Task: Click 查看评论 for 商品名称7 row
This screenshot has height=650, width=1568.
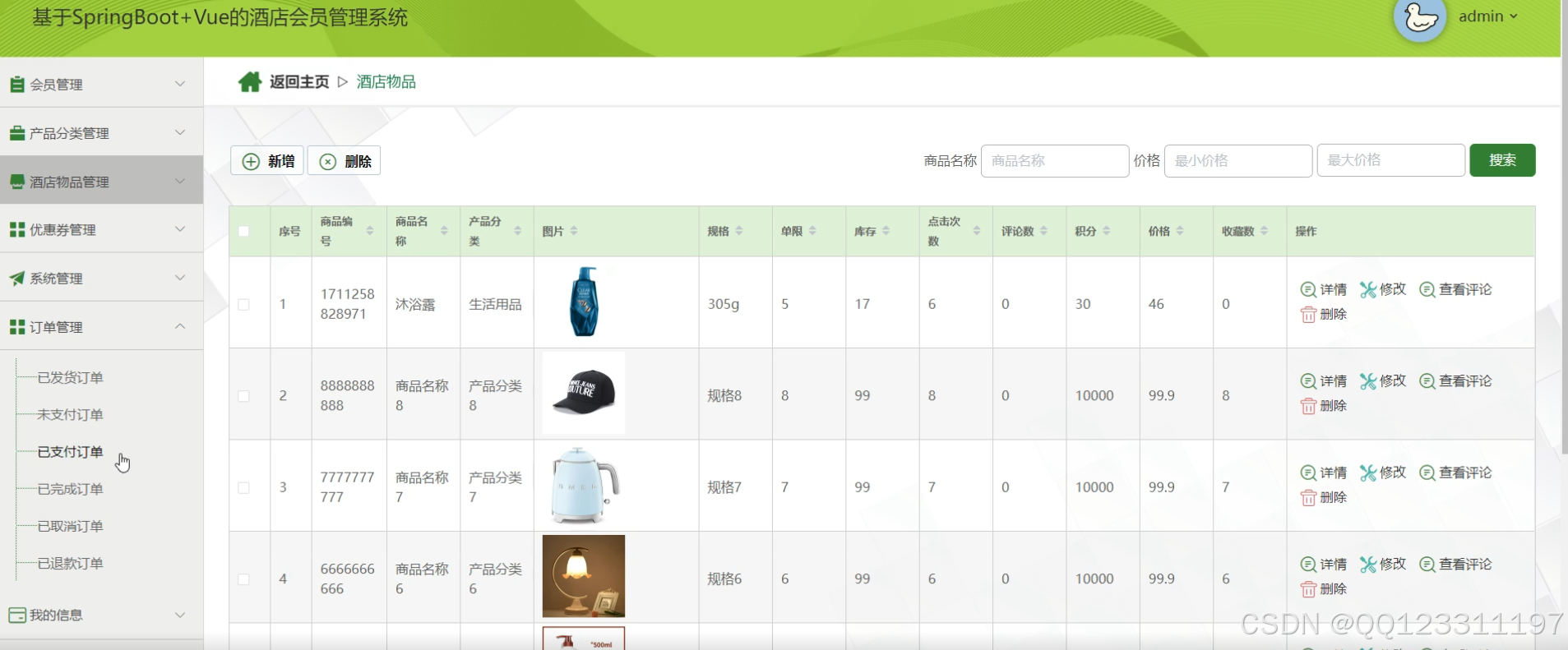Action: point(1455,473)
